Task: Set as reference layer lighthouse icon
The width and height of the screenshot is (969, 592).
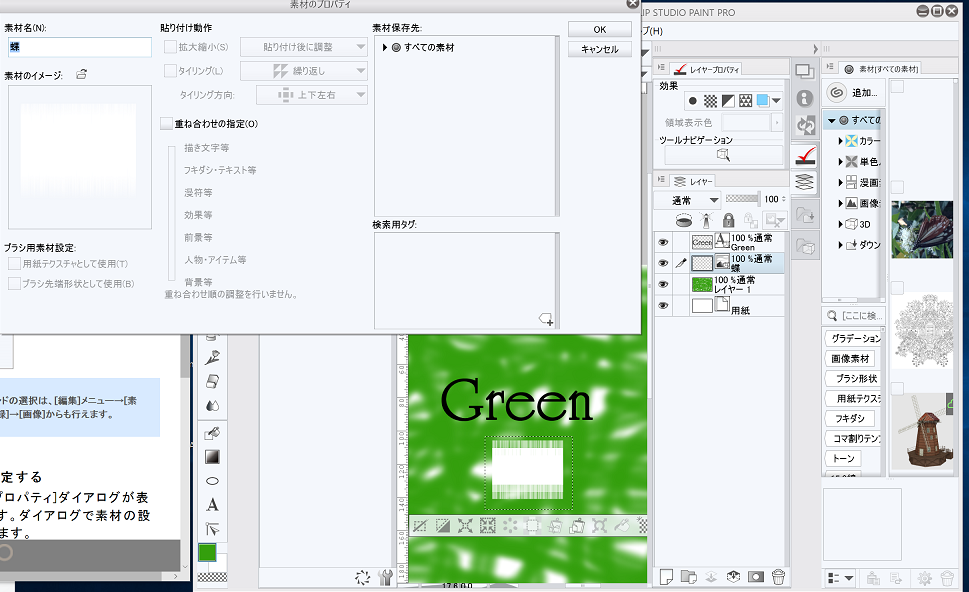Action: point(706,220)
